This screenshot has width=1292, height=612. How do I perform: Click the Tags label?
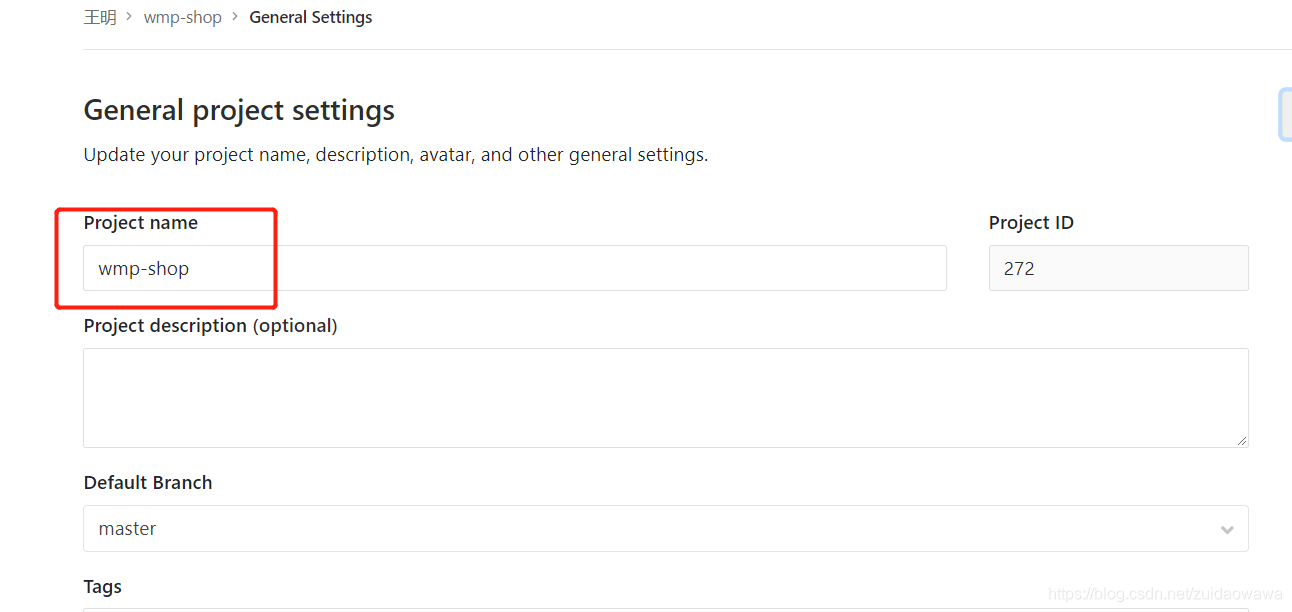click(103, 587)
